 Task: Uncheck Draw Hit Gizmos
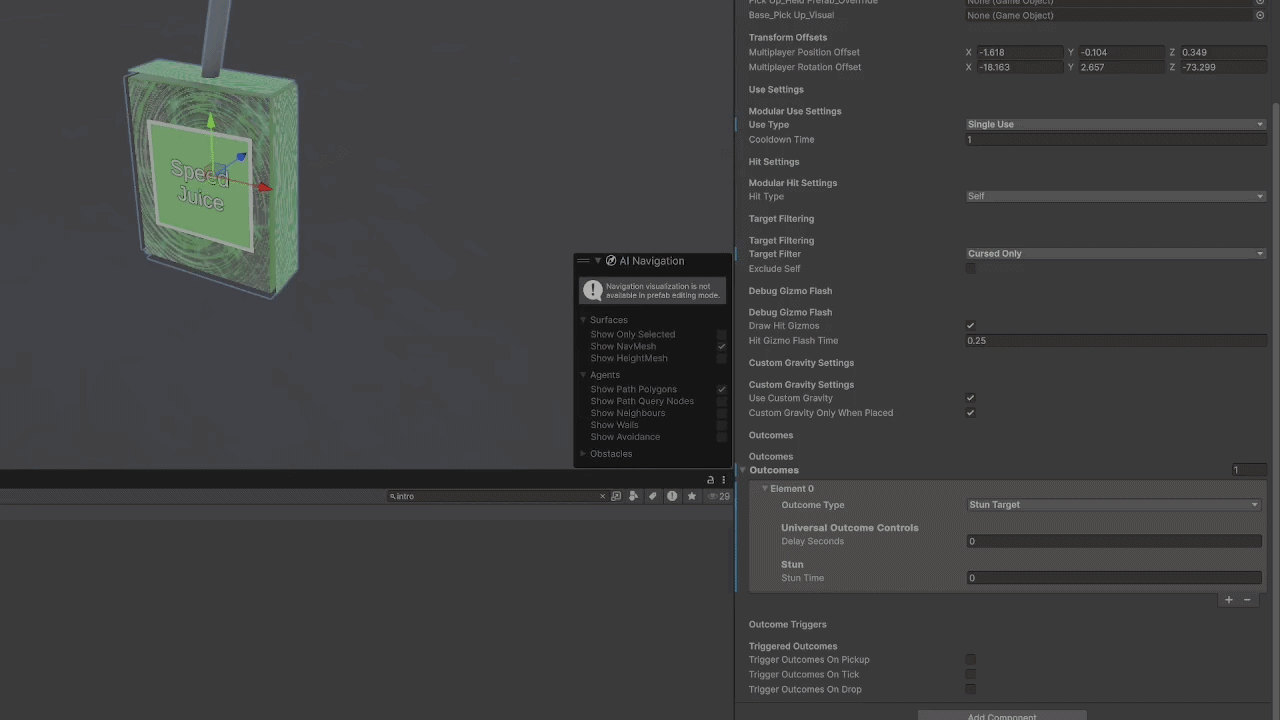(x=970, y=326)
